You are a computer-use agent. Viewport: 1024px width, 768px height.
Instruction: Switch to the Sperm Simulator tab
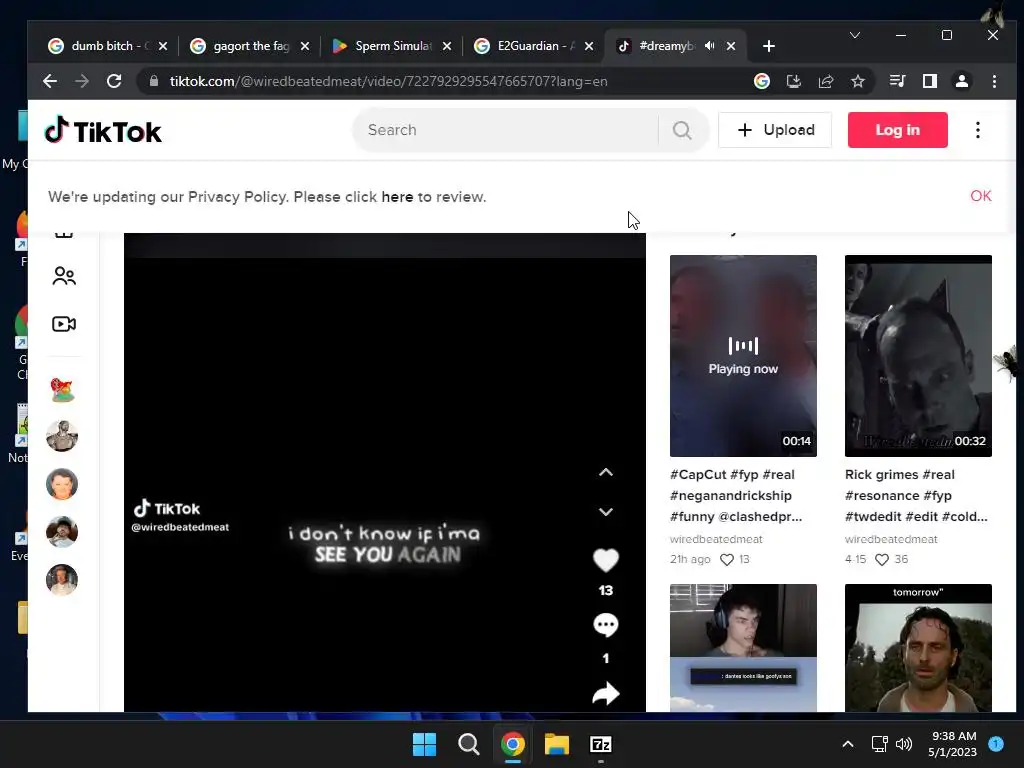tap(392, 46)
